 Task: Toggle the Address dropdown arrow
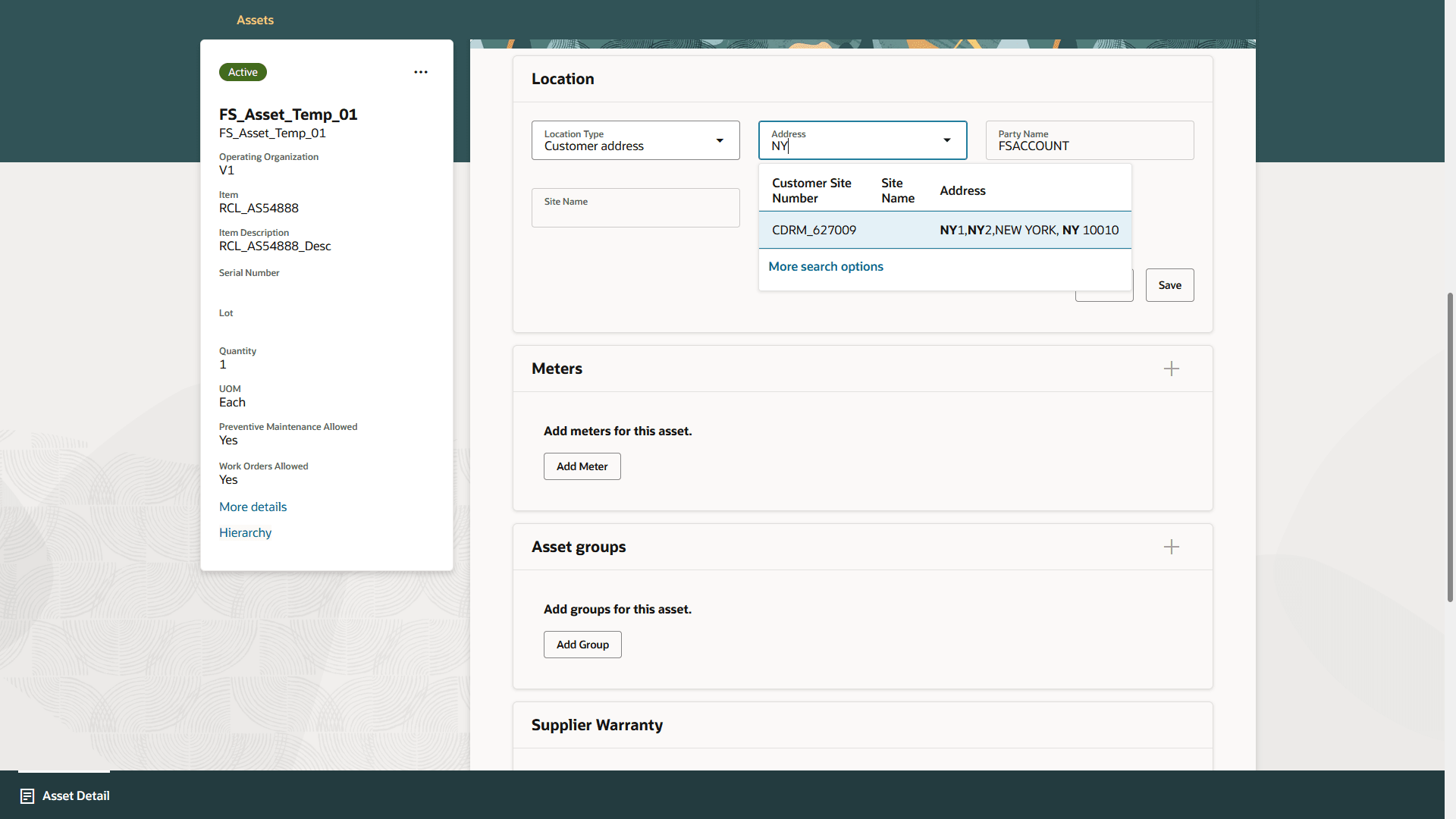tap(947, 140)
